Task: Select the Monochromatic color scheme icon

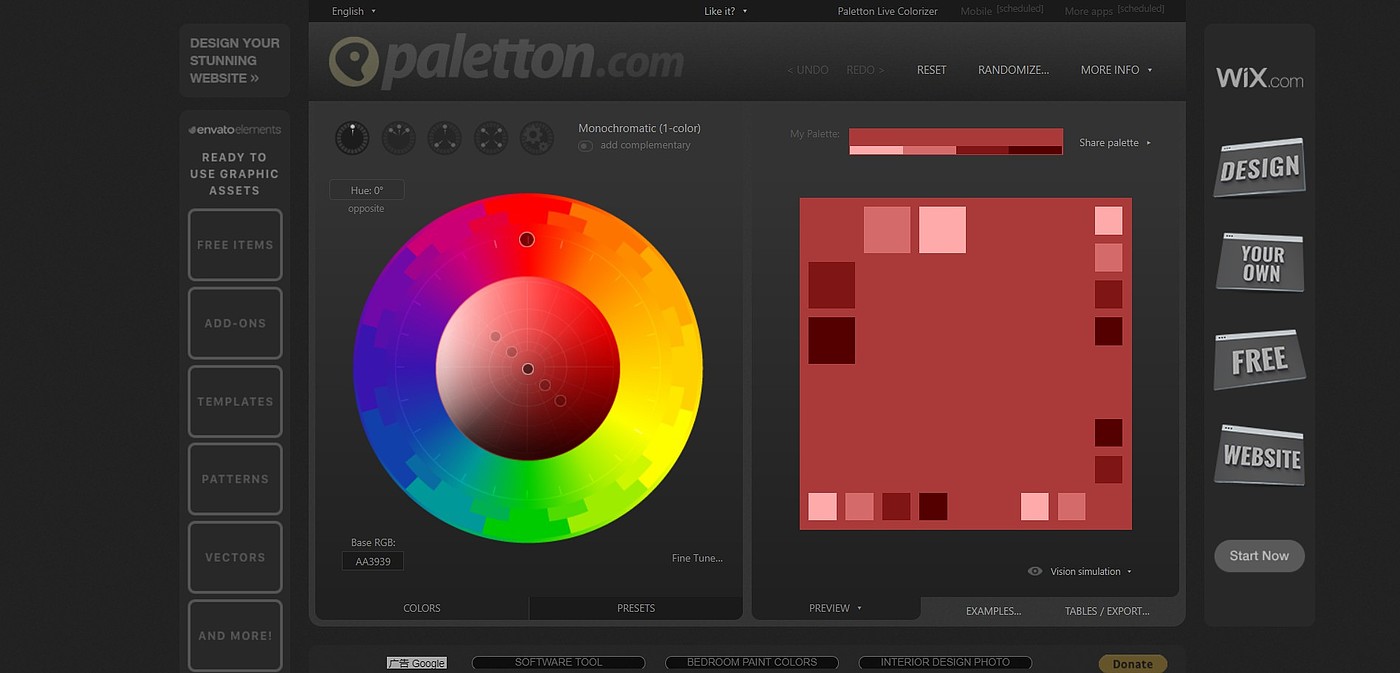Action: (x=352, y=138)
